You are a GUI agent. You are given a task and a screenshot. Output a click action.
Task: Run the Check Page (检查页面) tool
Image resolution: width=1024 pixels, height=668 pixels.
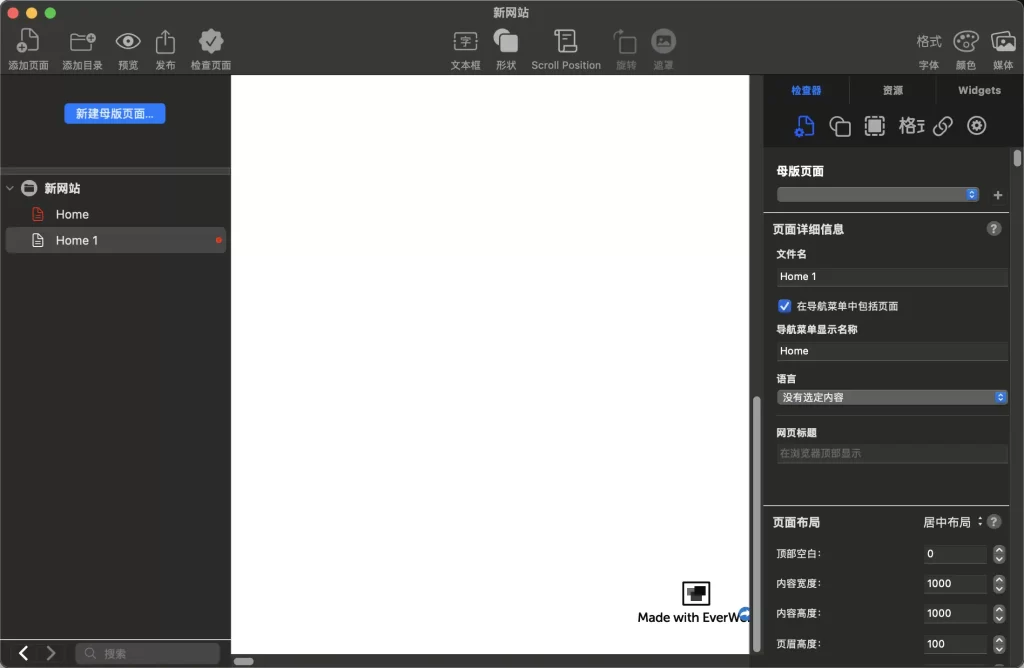pos(210,41)
